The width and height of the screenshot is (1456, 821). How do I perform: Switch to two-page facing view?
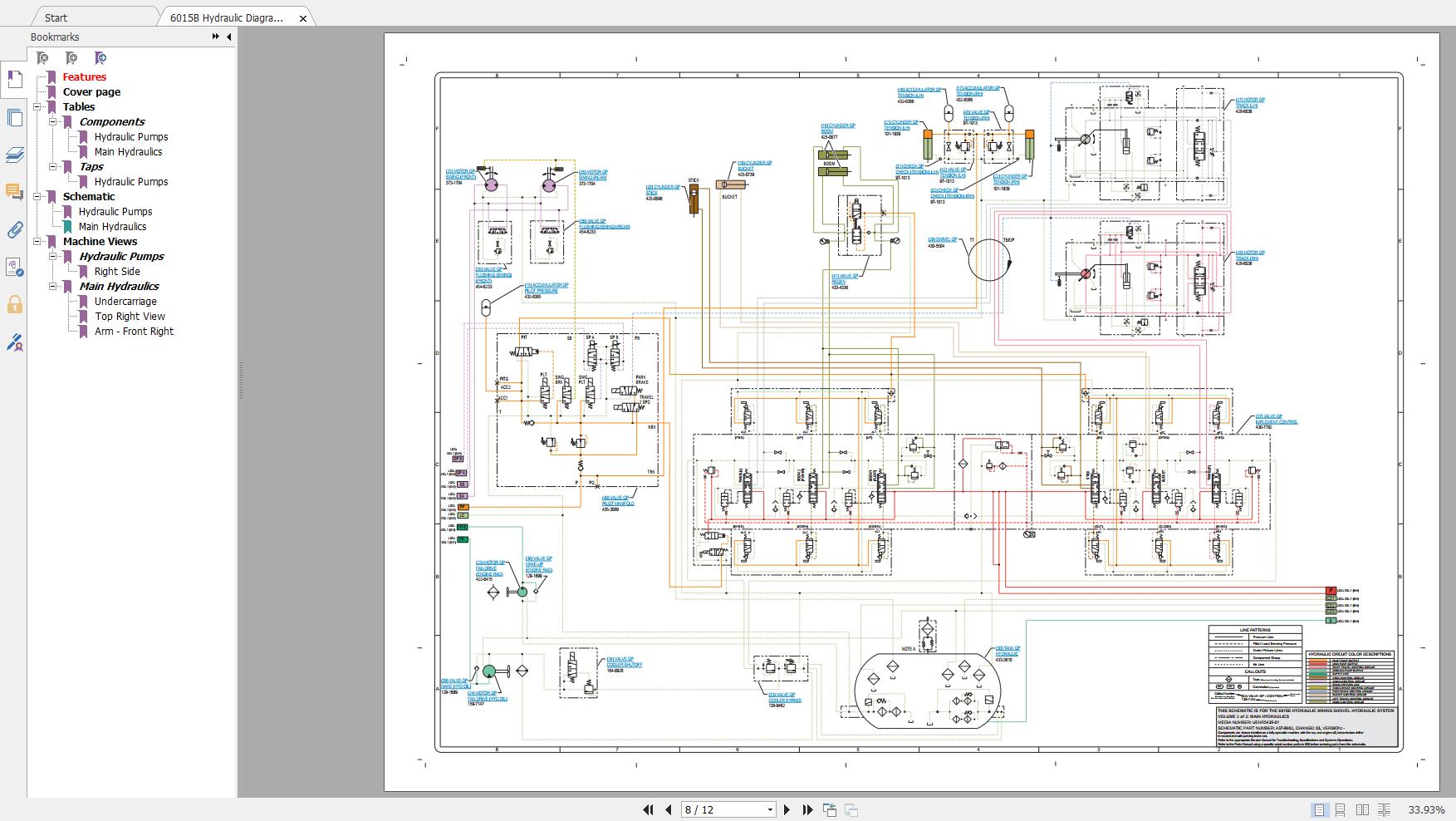1362,809
